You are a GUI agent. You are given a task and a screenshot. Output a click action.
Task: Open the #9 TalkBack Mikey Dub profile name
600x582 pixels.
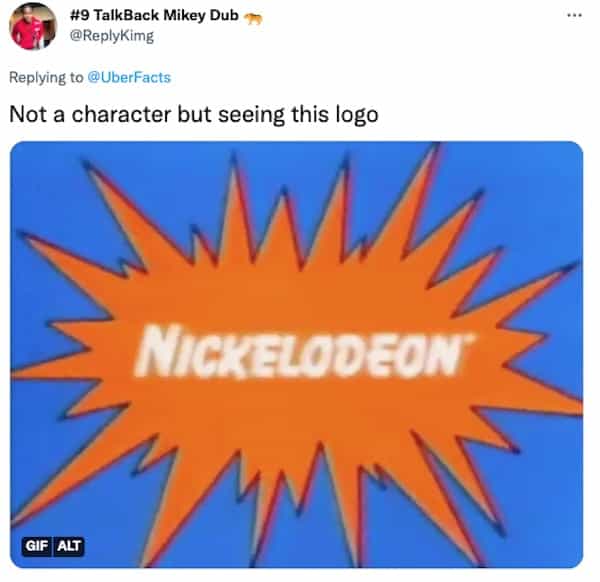point(154,15)
